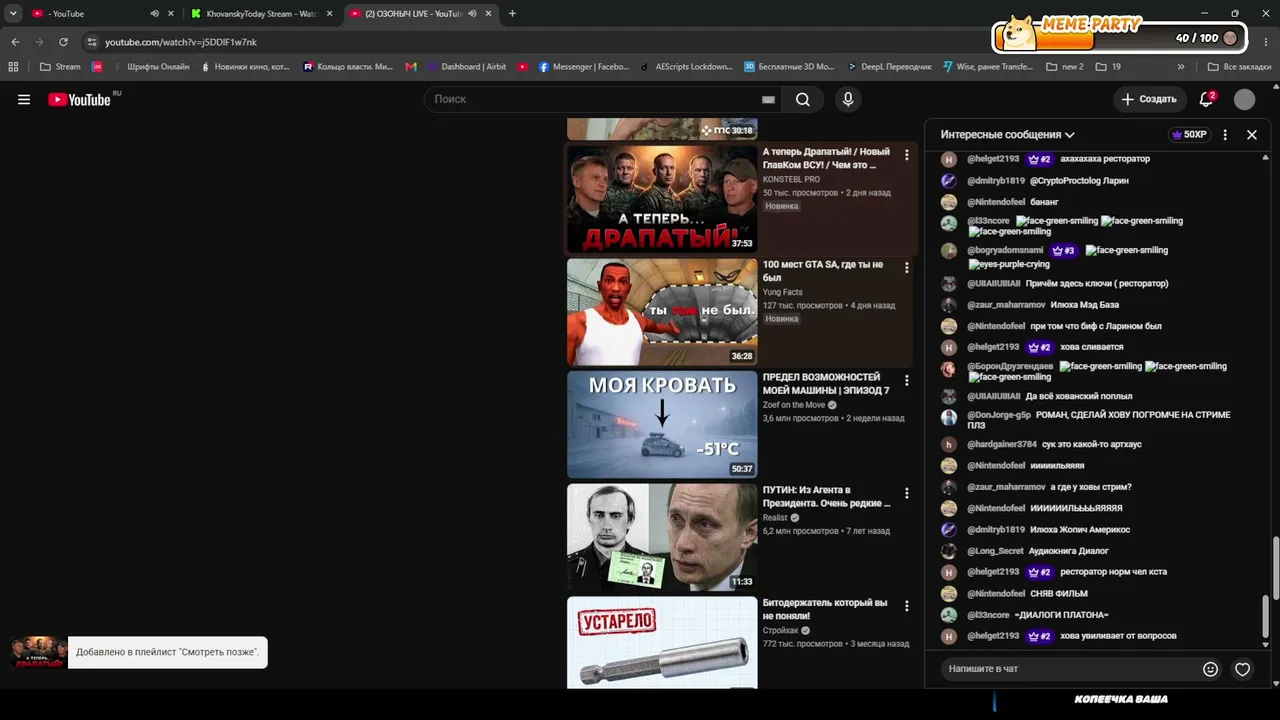The width and height of the screenshot is (1280, 720).
Task: Open live chat three-dot options menu
Action: click(1225, 134)
